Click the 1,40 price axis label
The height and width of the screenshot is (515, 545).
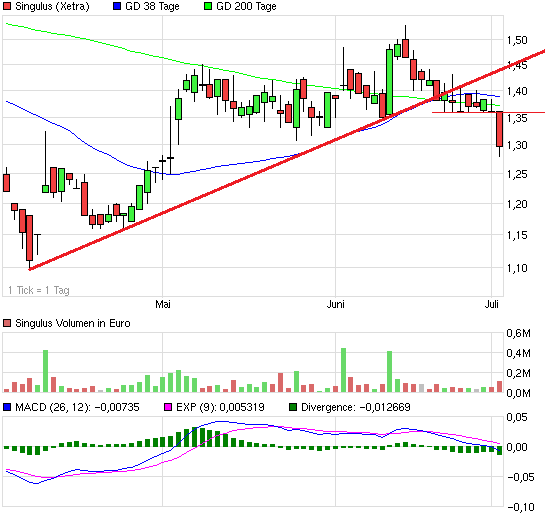pyautogui.click(x=517, y=91)
